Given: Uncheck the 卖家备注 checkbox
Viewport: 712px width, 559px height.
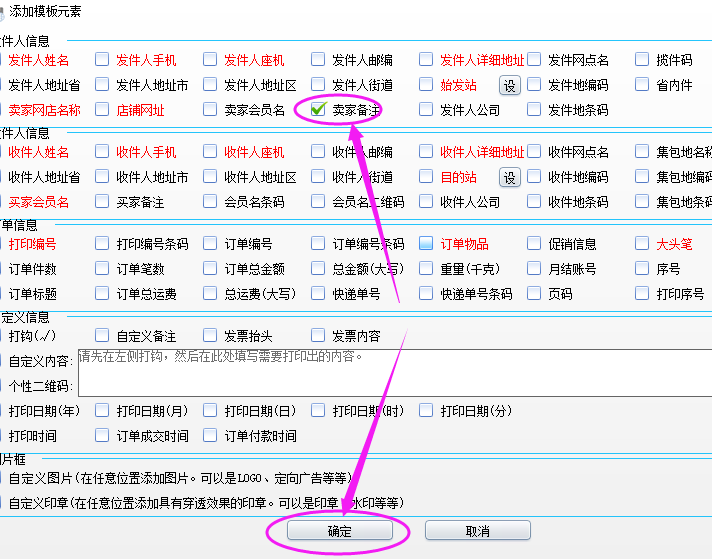Looking at the screenshot, I should 319,110.
